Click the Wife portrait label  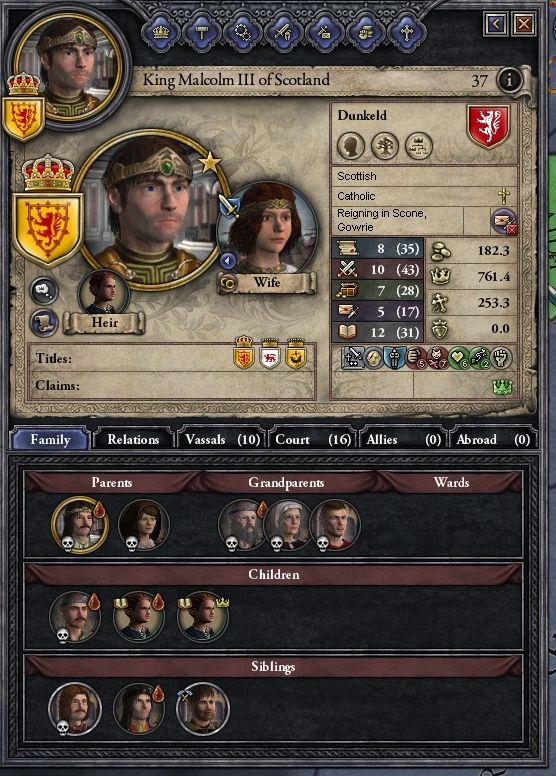point(266,283)
